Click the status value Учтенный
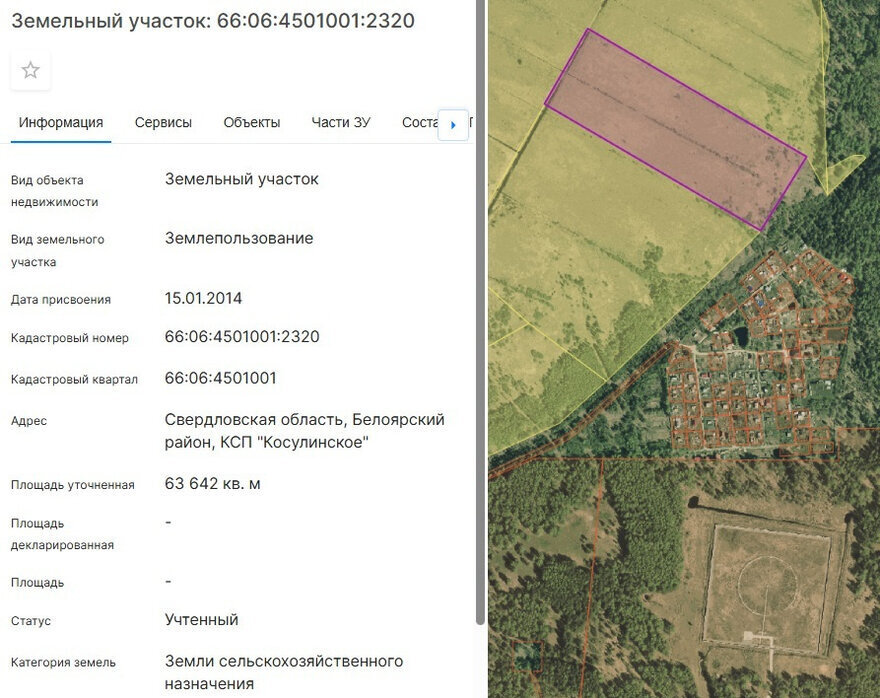880x698 pixels. coord(200,618)
